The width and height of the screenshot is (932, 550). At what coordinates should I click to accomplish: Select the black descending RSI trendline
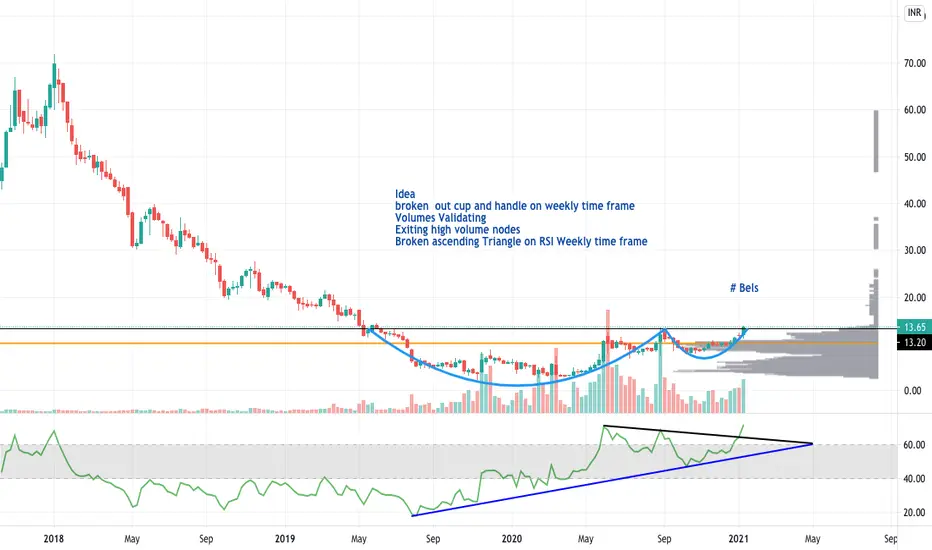[707, 435]
